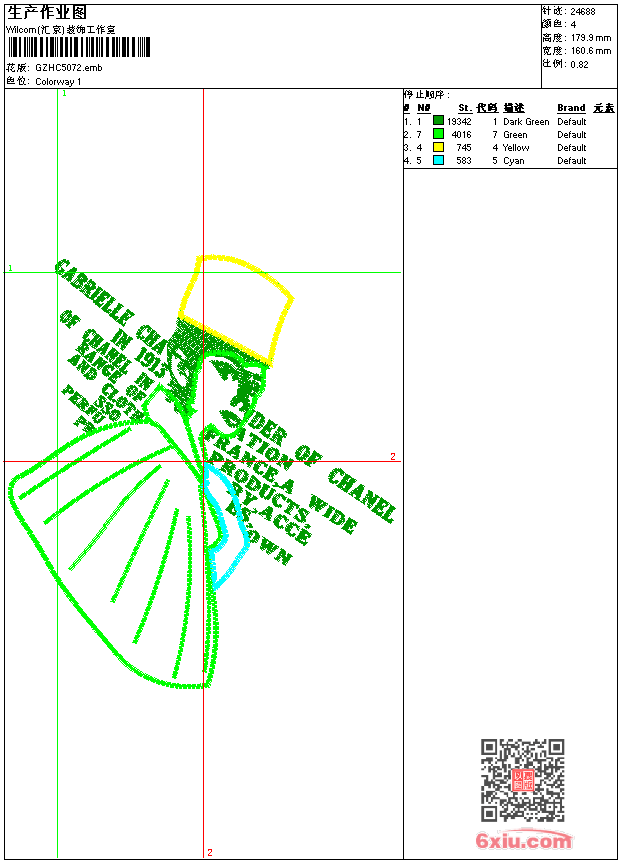Image resolution: width=620 pixels, height=860 pixels.
Task: Select the width value 160.6 mm
Action: tap(591, 51)
